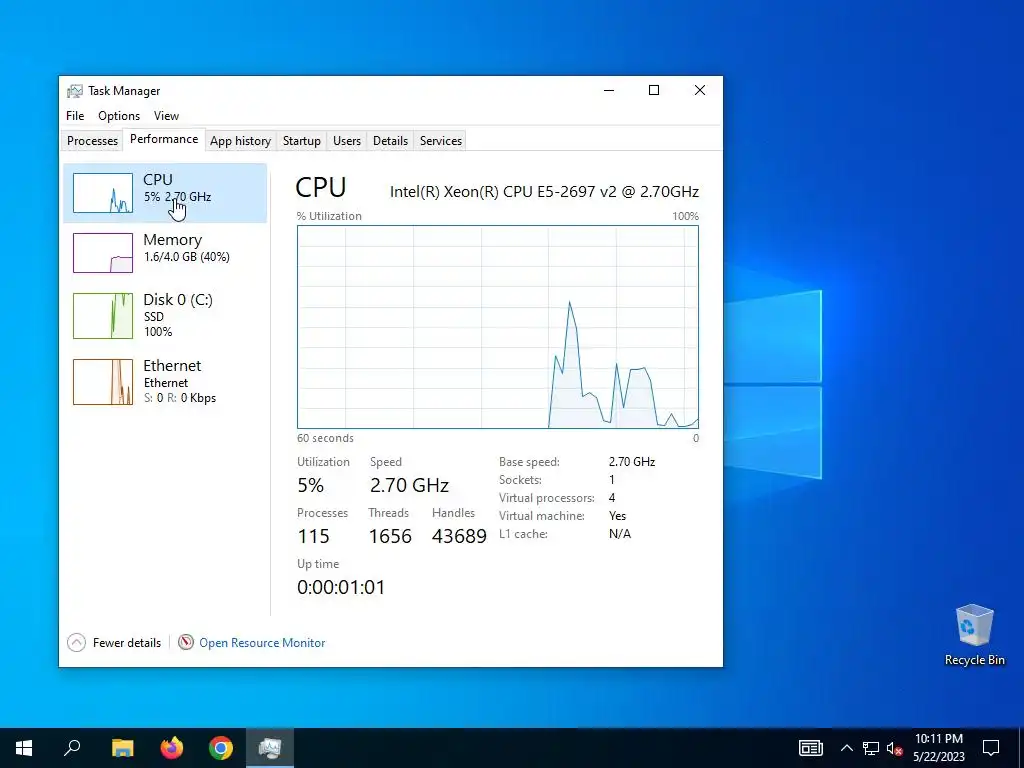Select the Ethernet resource item
This screenshot has width=1024, height=768.
(x=165, y=381)
